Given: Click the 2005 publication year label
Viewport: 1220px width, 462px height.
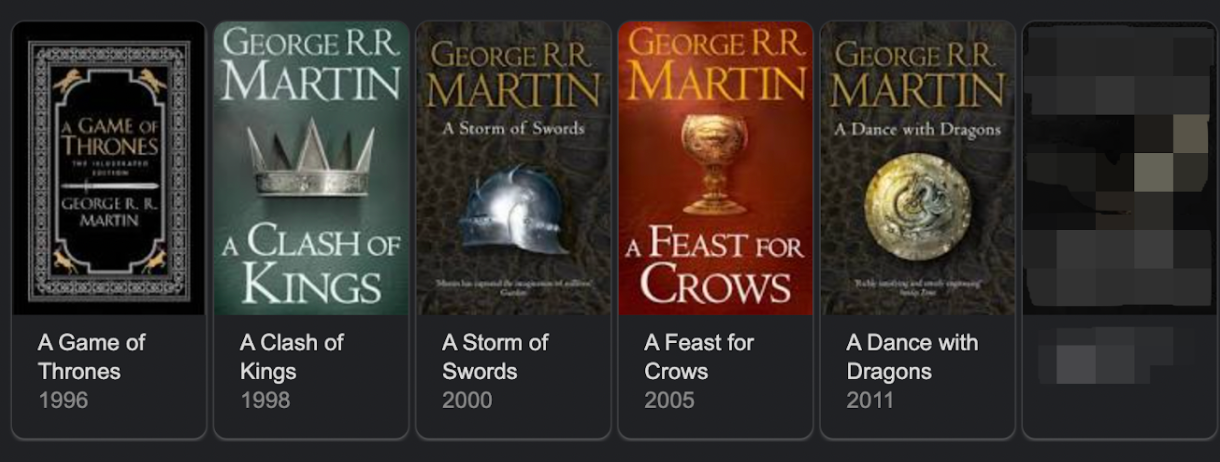Looking at the screenshot, I should pyautogui.click(x=669, y=401).
